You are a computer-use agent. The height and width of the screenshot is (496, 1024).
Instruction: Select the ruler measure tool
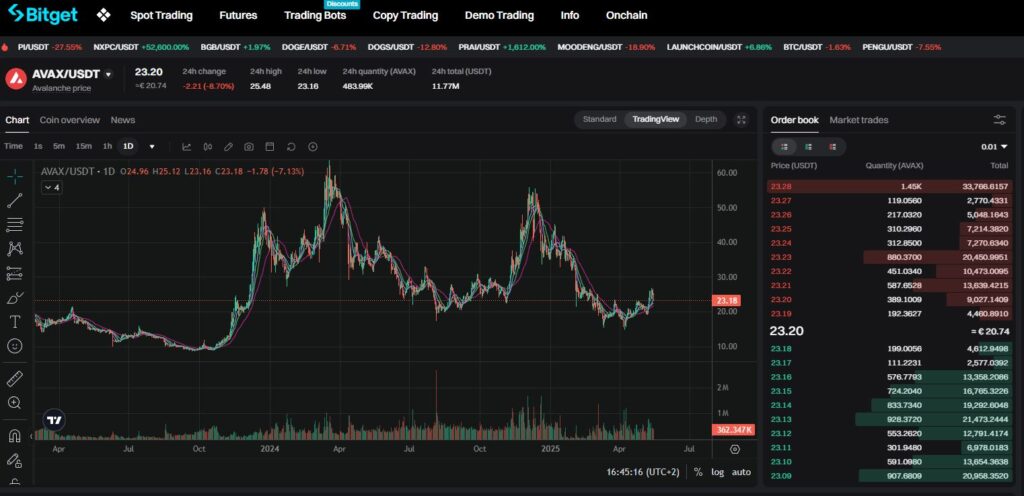(x=15, y=379)
